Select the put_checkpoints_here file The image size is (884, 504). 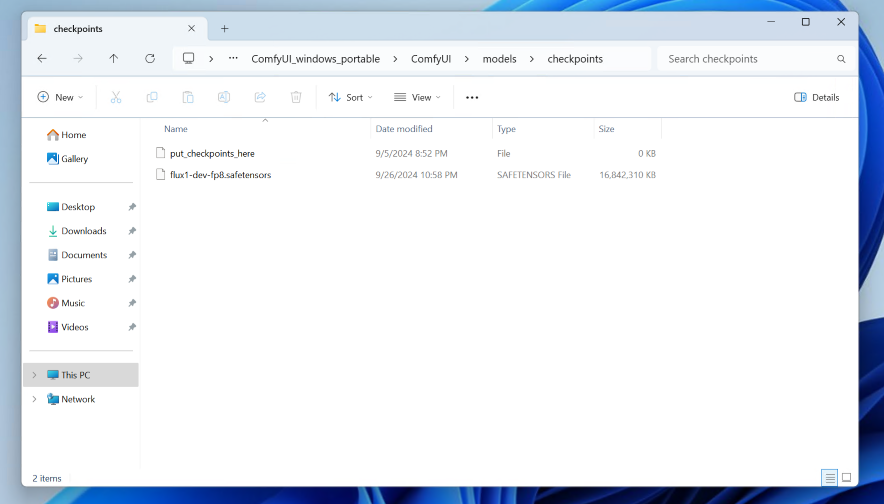coord(212,153)
